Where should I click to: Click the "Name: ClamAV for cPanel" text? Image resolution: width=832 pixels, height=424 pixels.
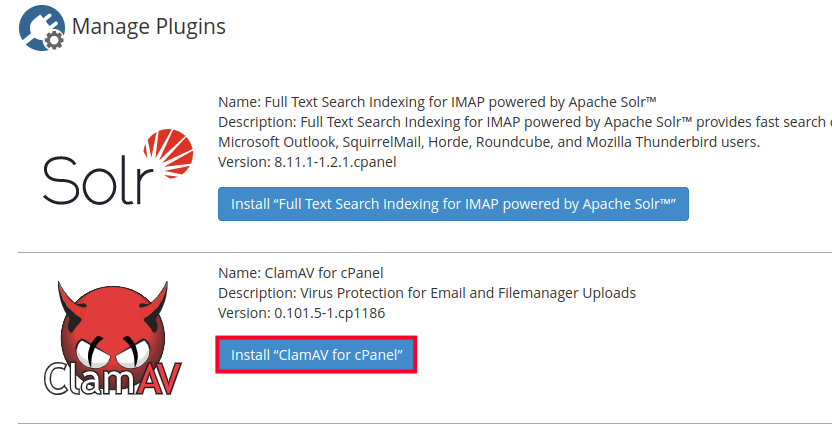pos(301,273)
